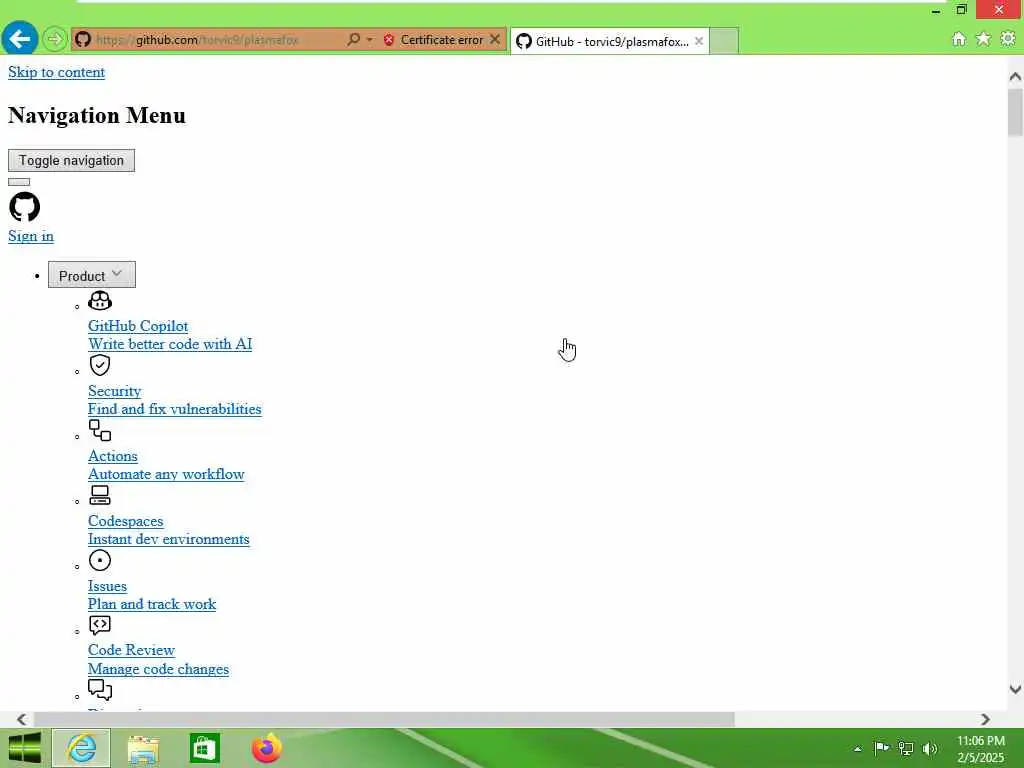Click Automate any workflow link
The width and height of the screenshot is (1024, 768).
(166, 474)
